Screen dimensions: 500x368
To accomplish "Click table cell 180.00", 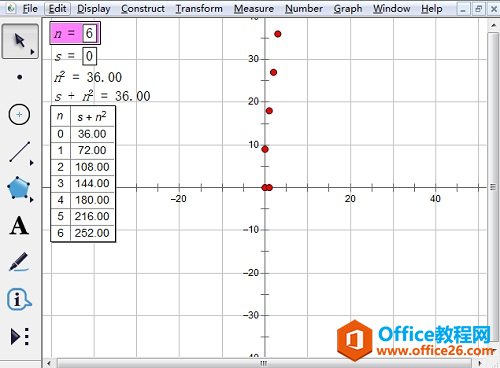I will coord(92,200).
